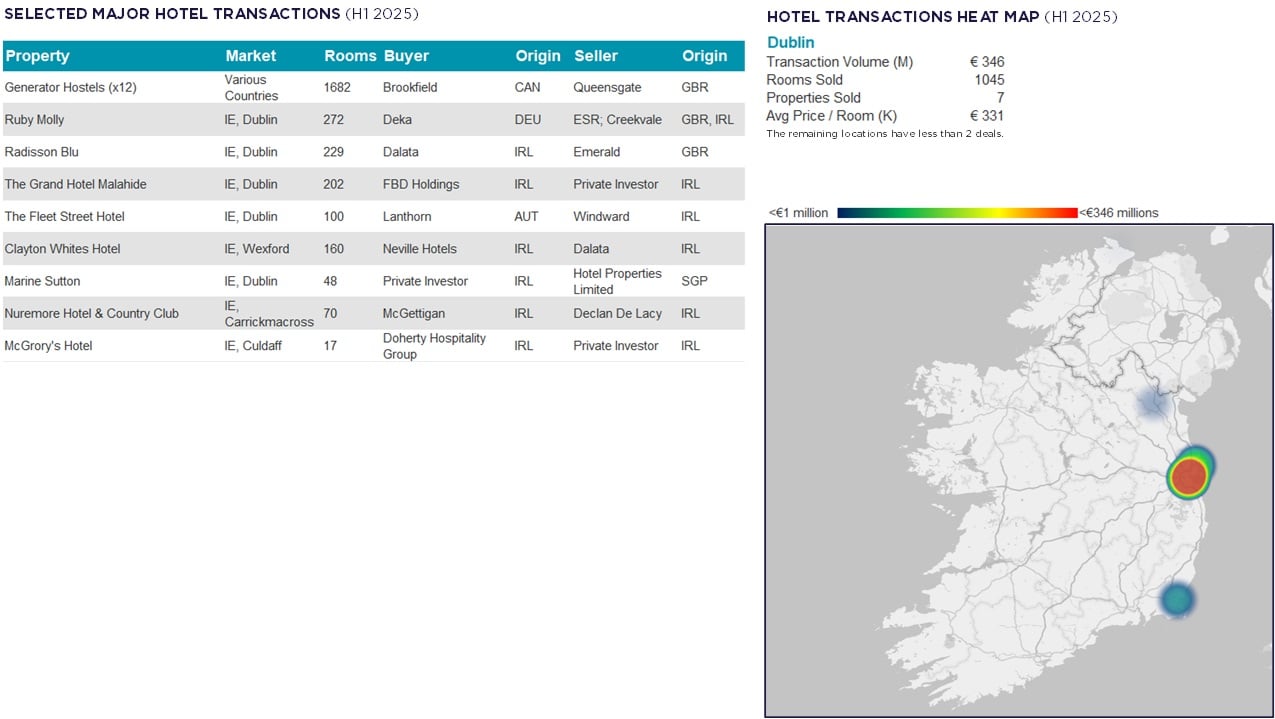1275x719 pixels.
Task: Click The Grand Hotel Malahide entry
Action: point(75,184)
